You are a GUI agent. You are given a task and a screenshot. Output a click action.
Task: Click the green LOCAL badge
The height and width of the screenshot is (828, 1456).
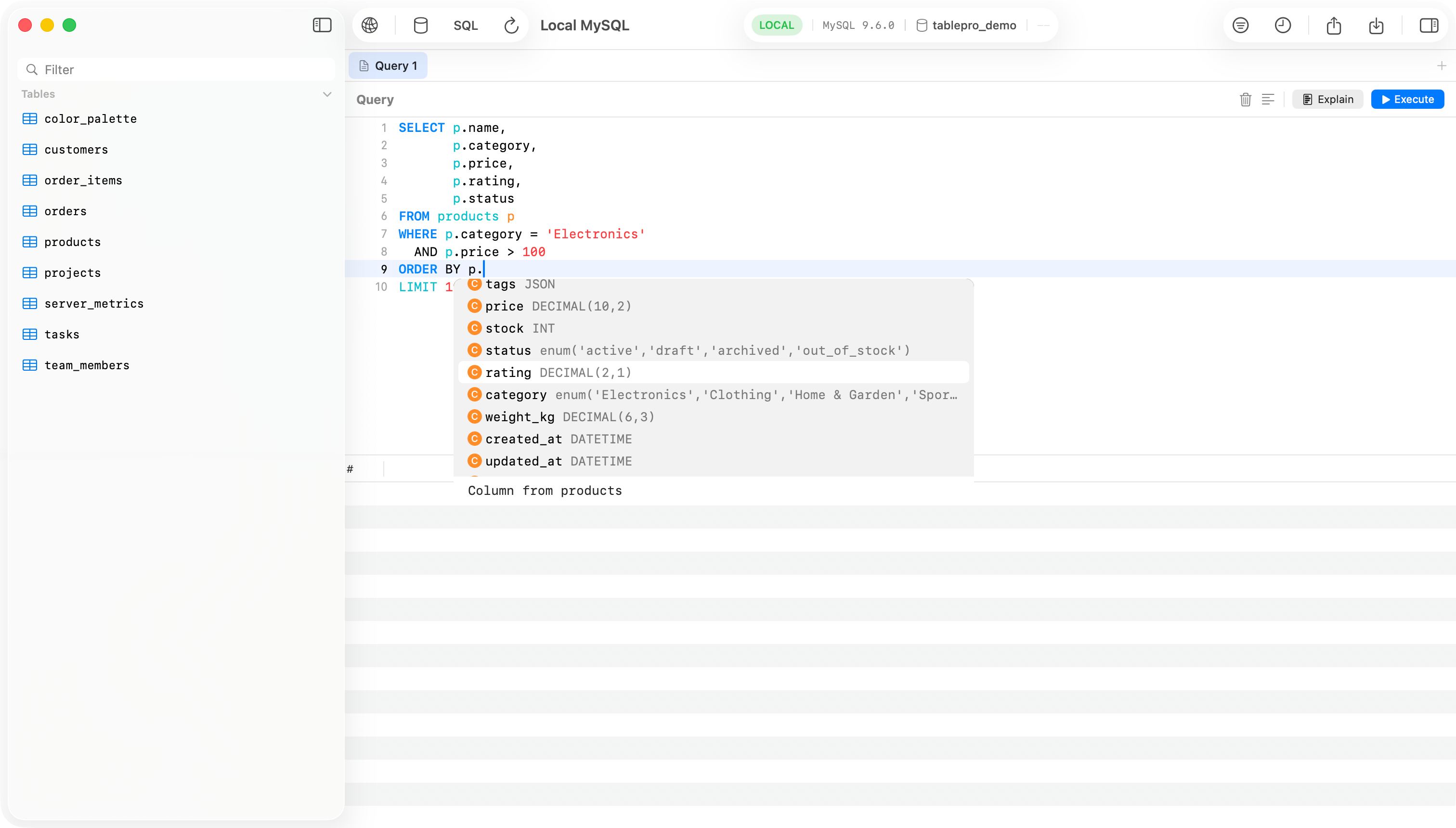776,25
